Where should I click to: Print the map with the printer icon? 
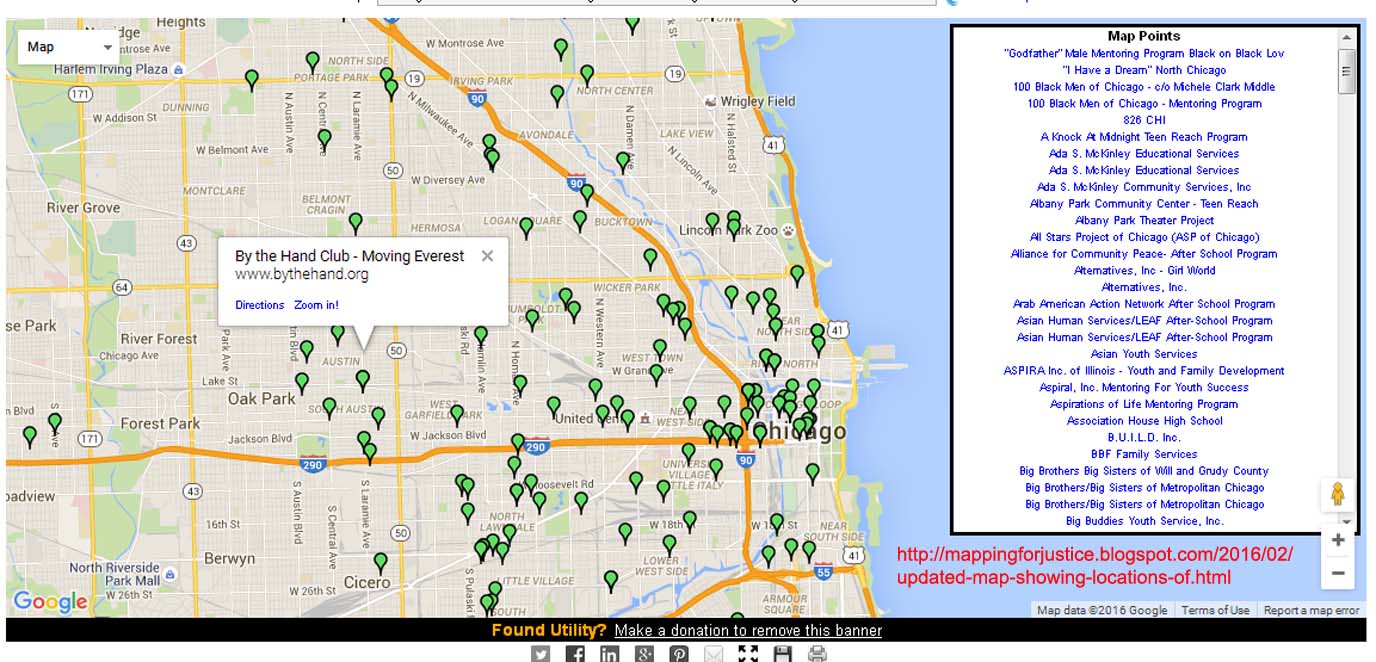point(819,653)
